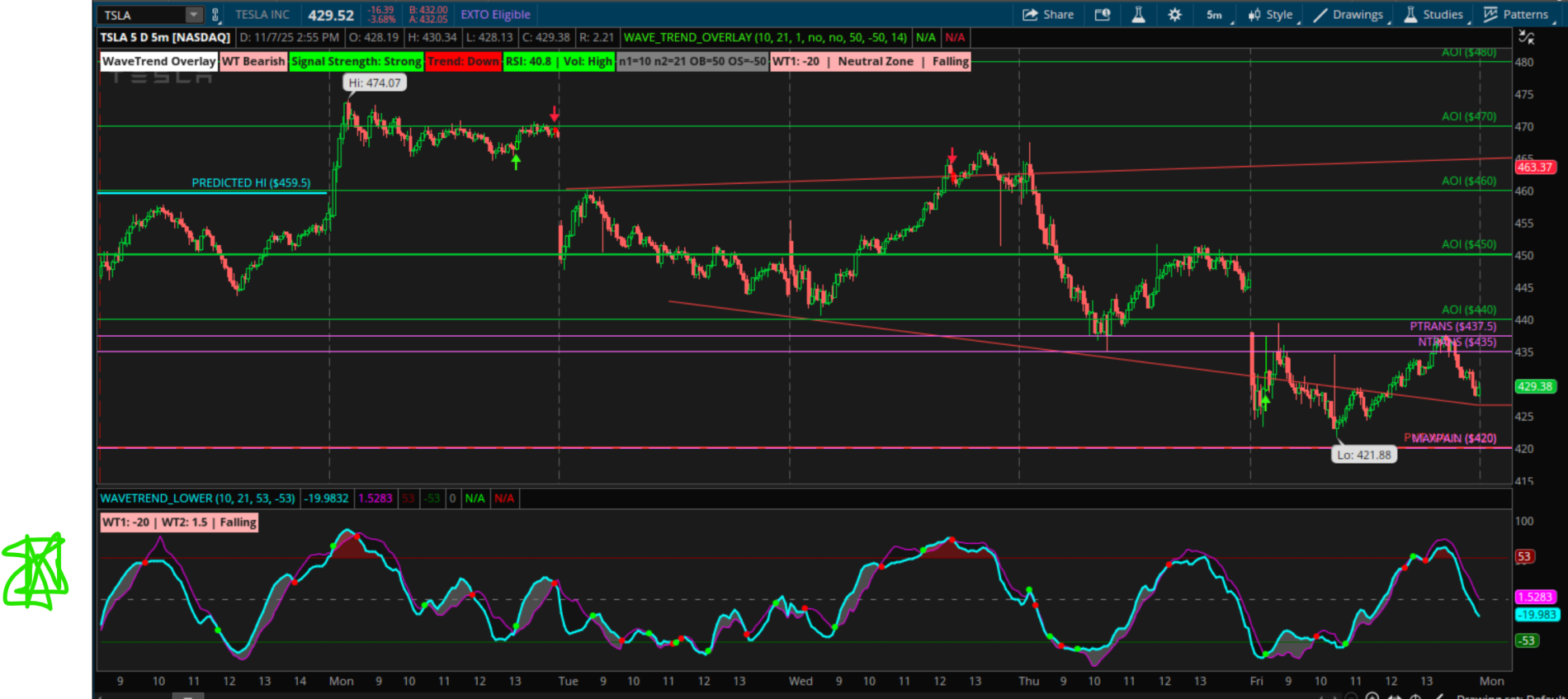
Task: Open the Drawings dropdown
Action: click(1349, 15)
